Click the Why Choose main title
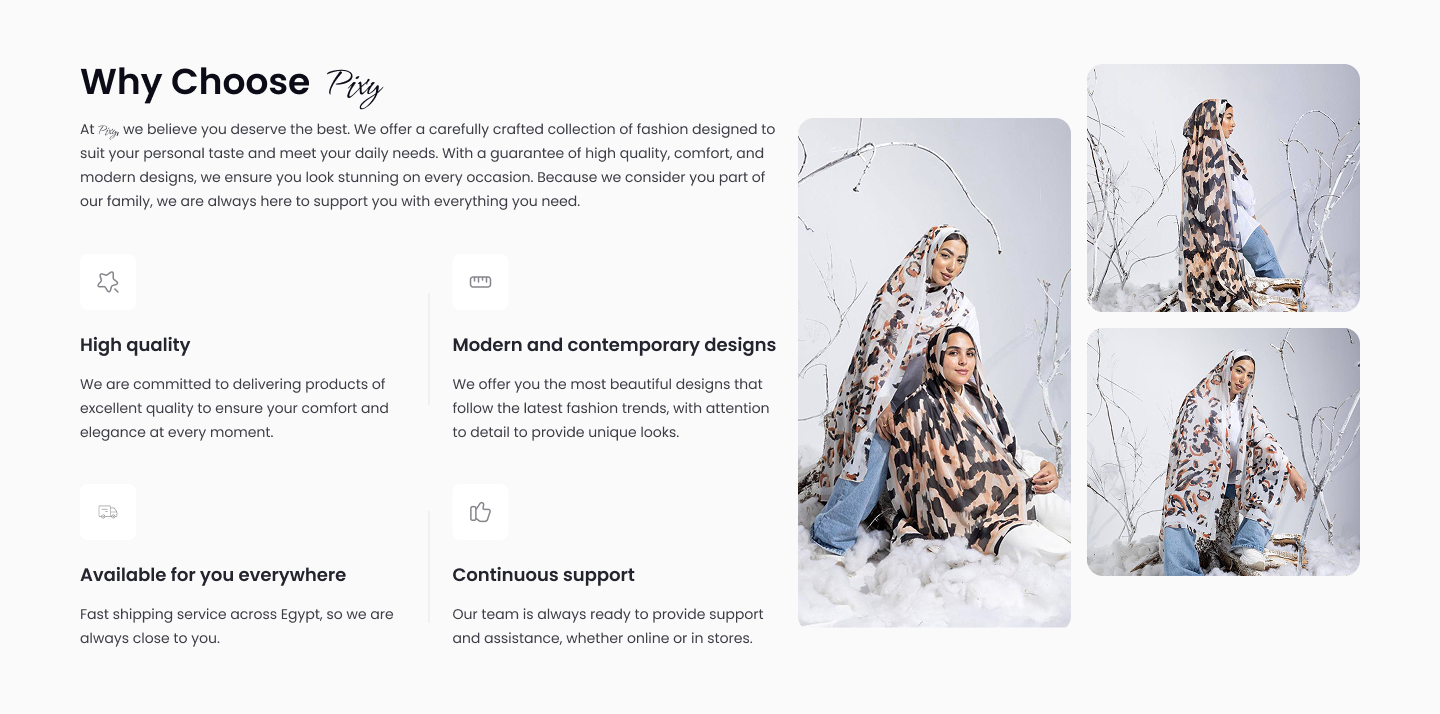This screenshot has height=714, width=1440. [195, 82]
